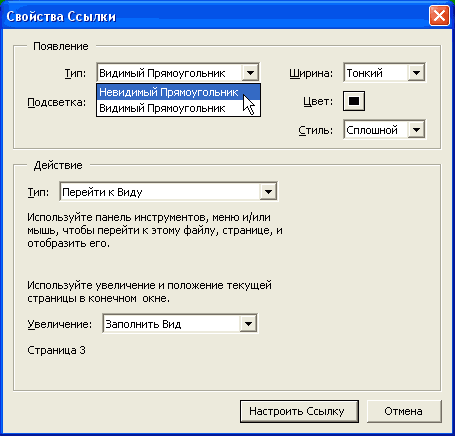Open the Стиль dropdown showing Сплошной
Image resolution: width=455 pixels, height=436 pixels.
(x=384, y=129)
